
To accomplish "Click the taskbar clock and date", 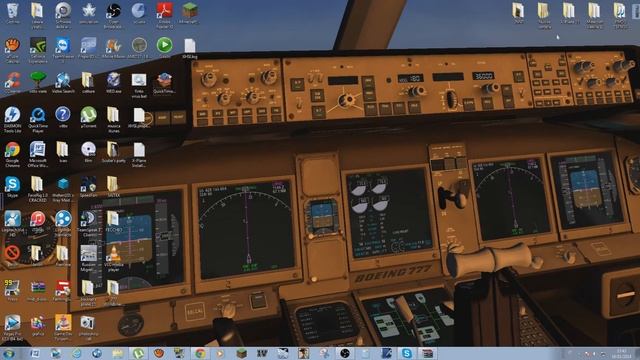I will 622,353.
